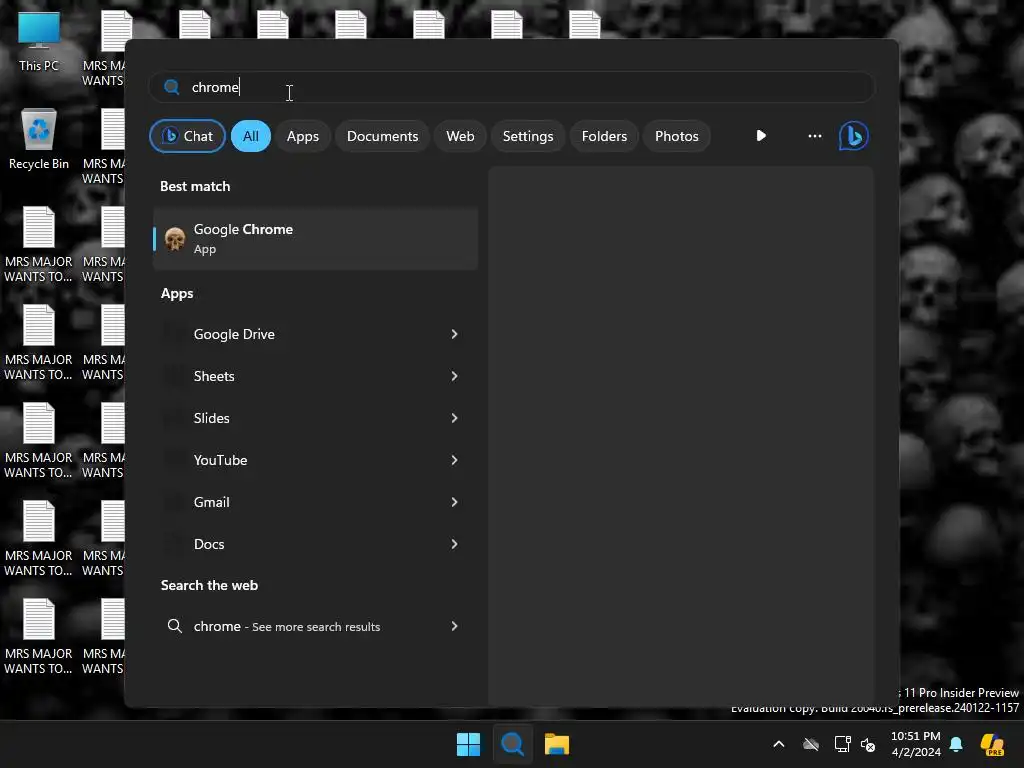Switch to the Documents filter
Screen dimensions: 1024x768
pyautogui.click(x=382, y=136)
